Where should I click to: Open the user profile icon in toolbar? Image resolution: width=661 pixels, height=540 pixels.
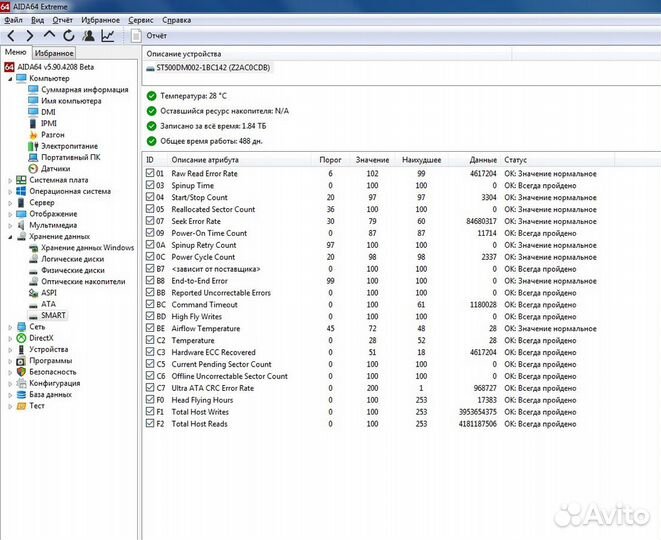point(88,35)
